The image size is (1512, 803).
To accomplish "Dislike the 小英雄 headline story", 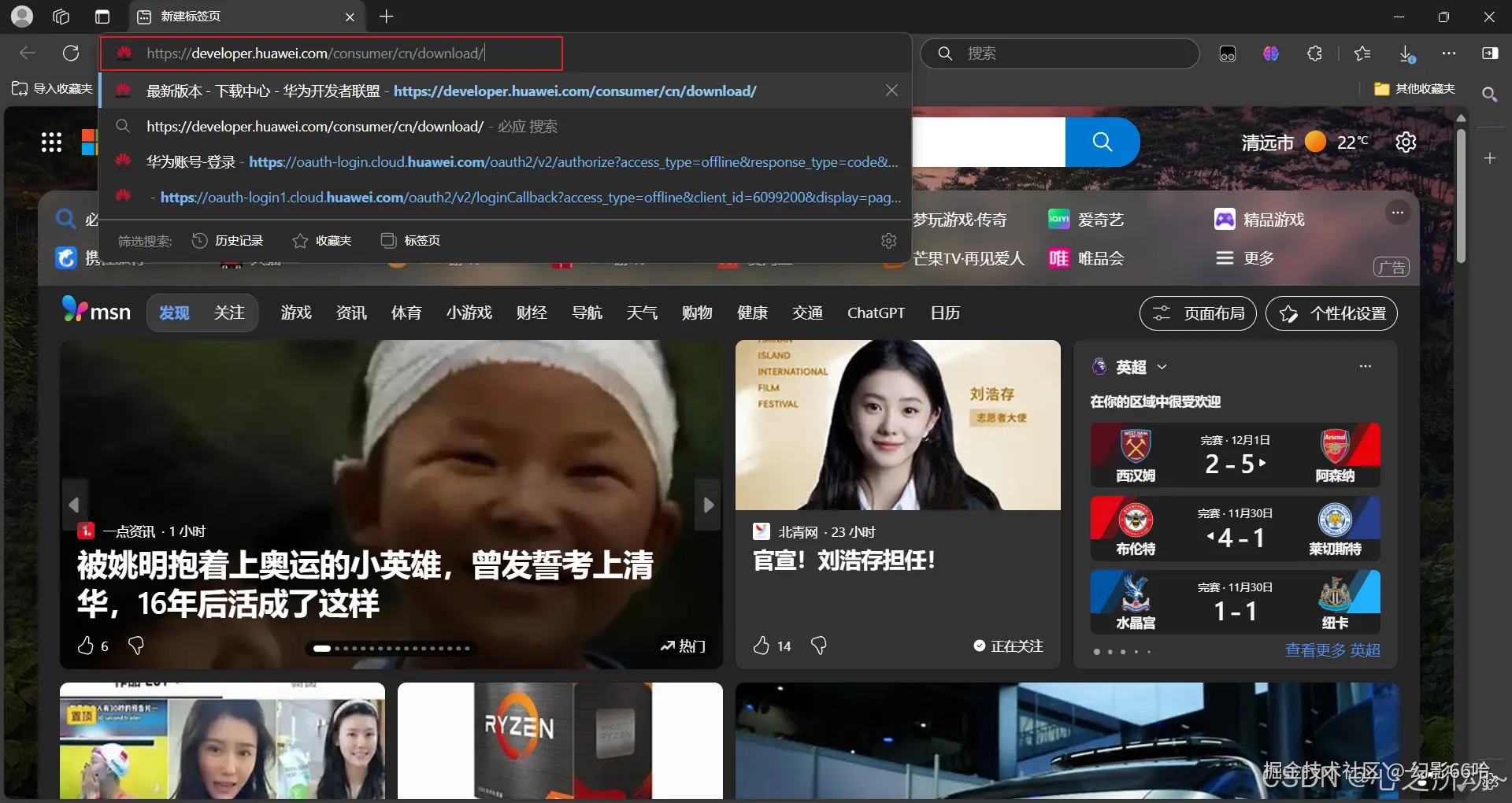I will (135, 646).
